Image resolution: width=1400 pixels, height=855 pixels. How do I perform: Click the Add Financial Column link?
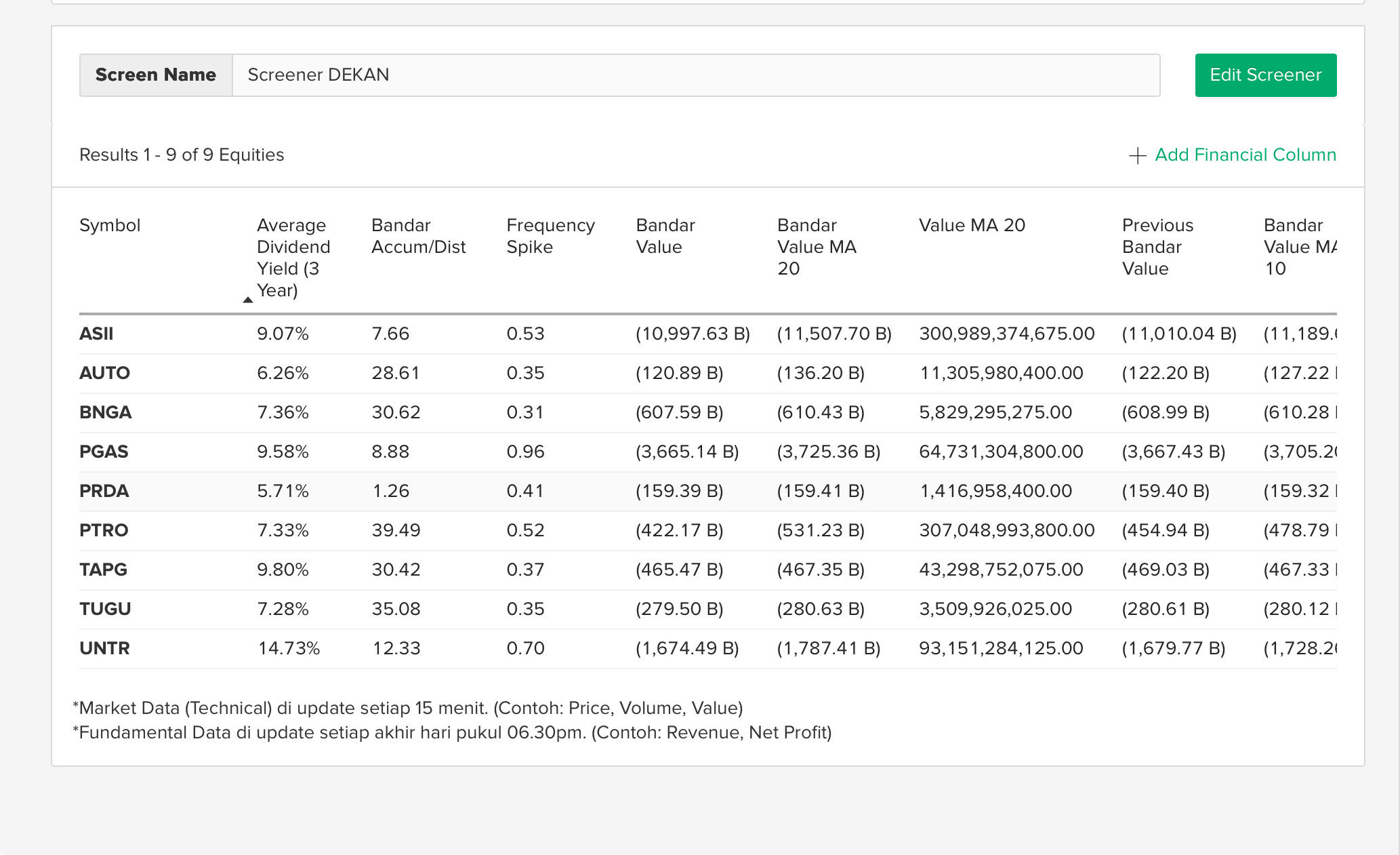[1245, 155]
